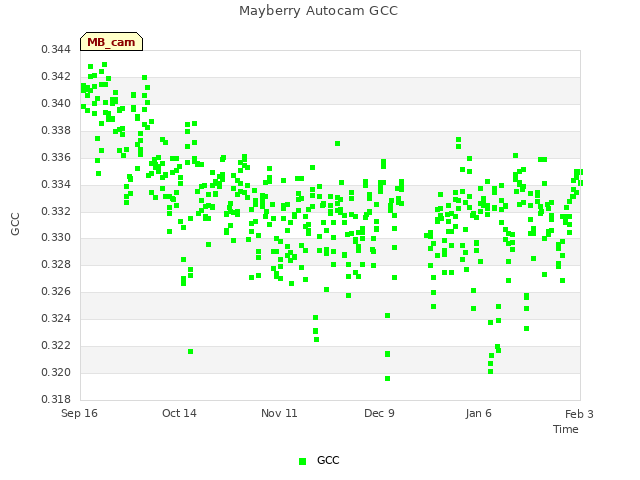Image resolution: width=640 pixels, height=480 pixels.
Task: Click the 0.328 y-axis value
Action: tap(56, 264)
